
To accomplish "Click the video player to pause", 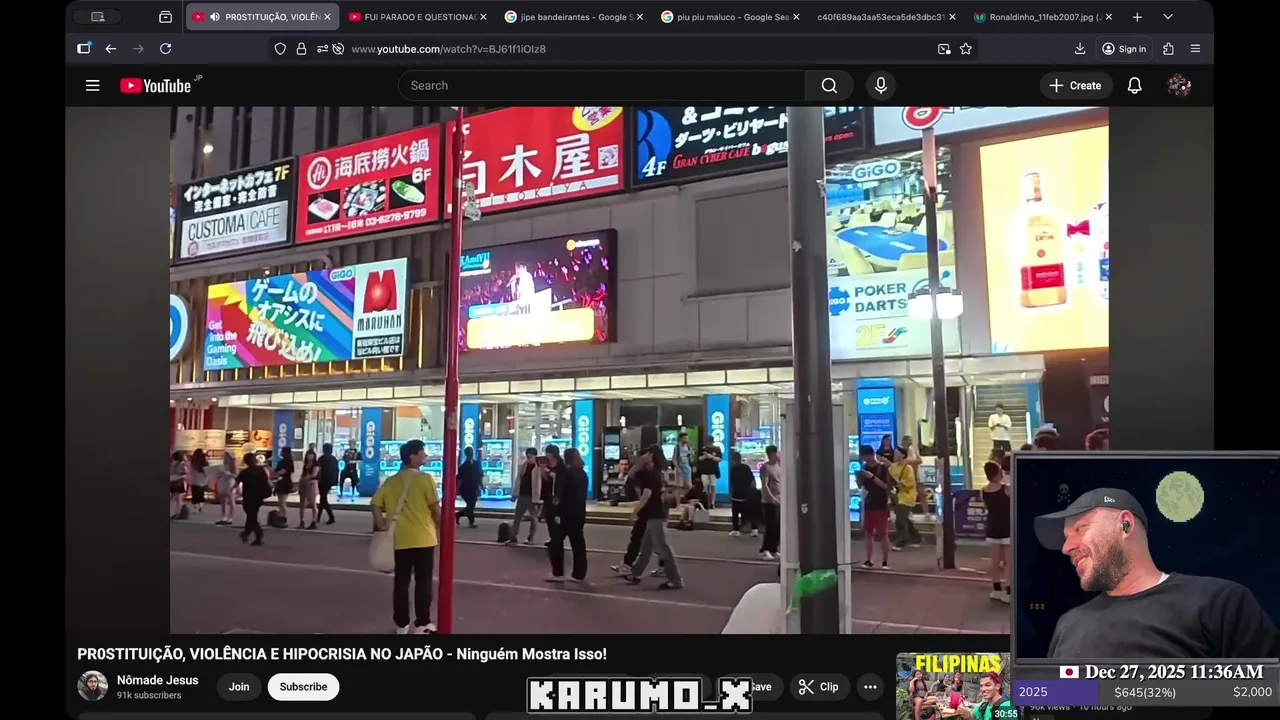I will tap(639, 370).
